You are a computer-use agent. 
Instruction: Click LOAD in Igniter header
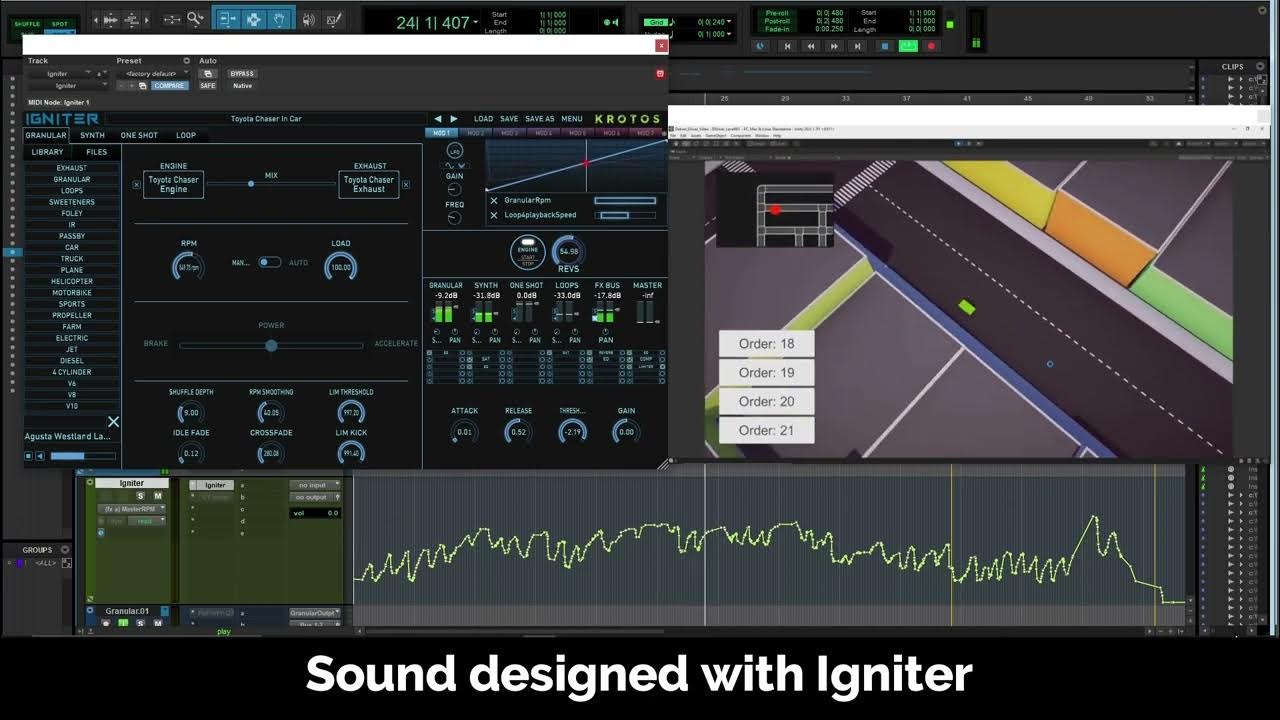pos(484,119)
